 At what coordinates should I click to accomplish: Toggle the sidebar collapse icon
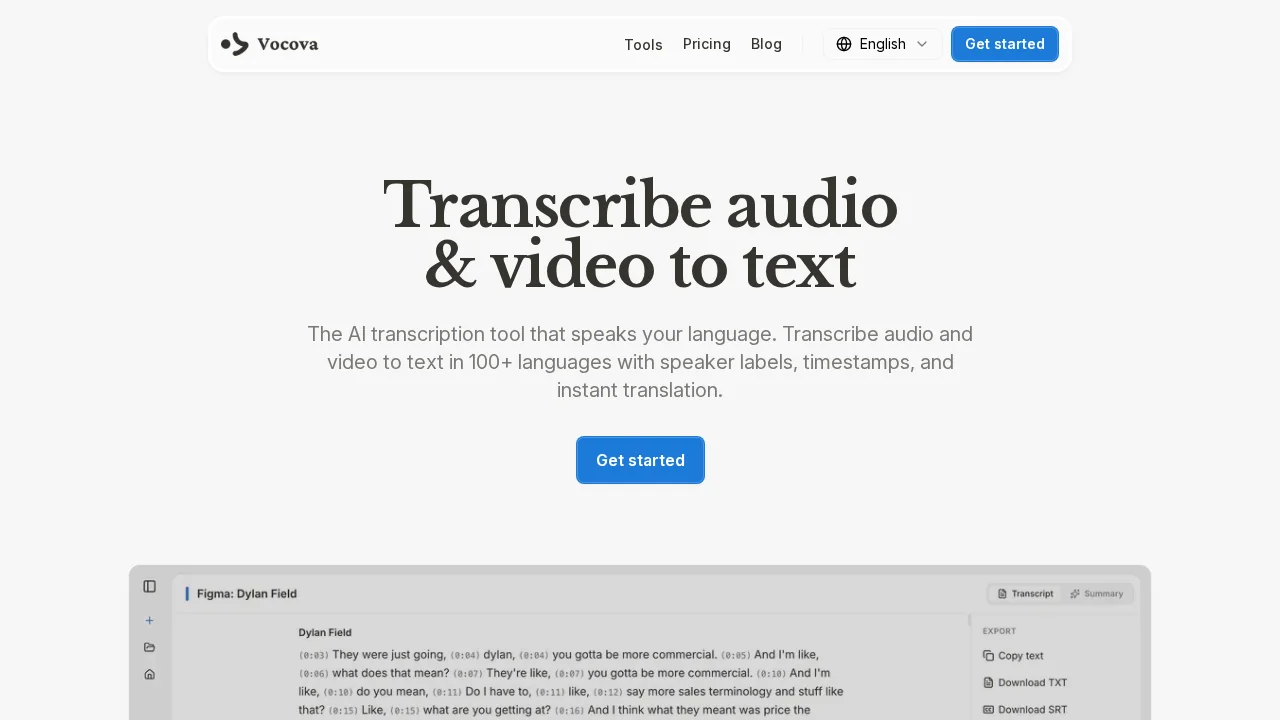149,586
